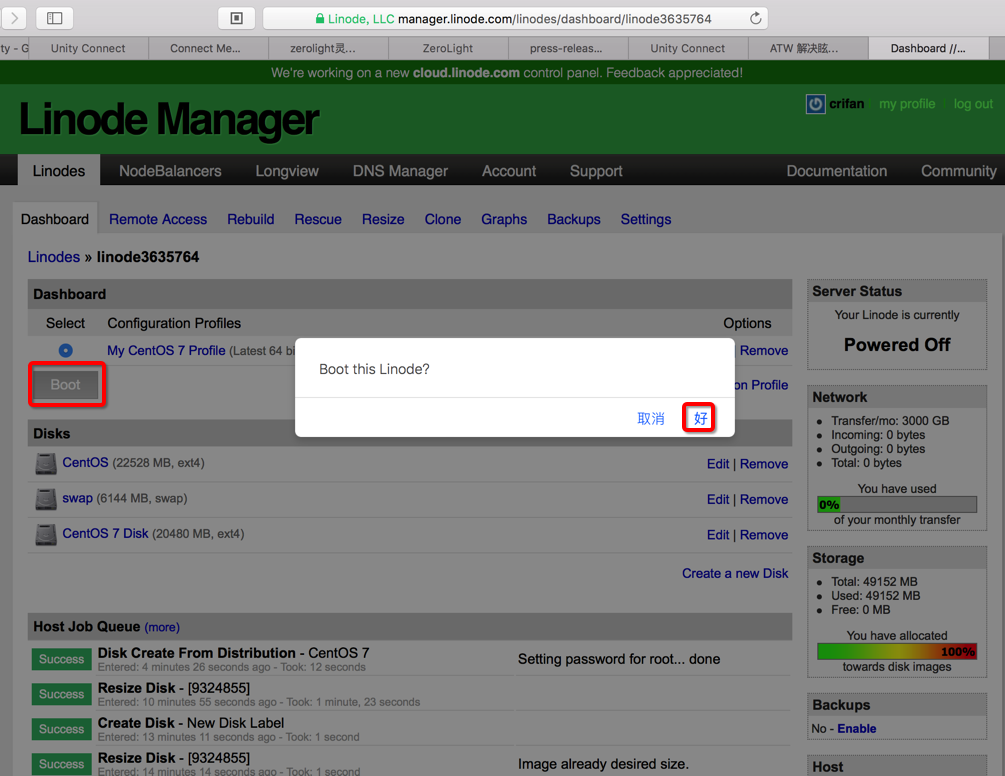Switch to the ZeroLight browser tab
This screenshot has height=776, width=1005.
[448, 48]
